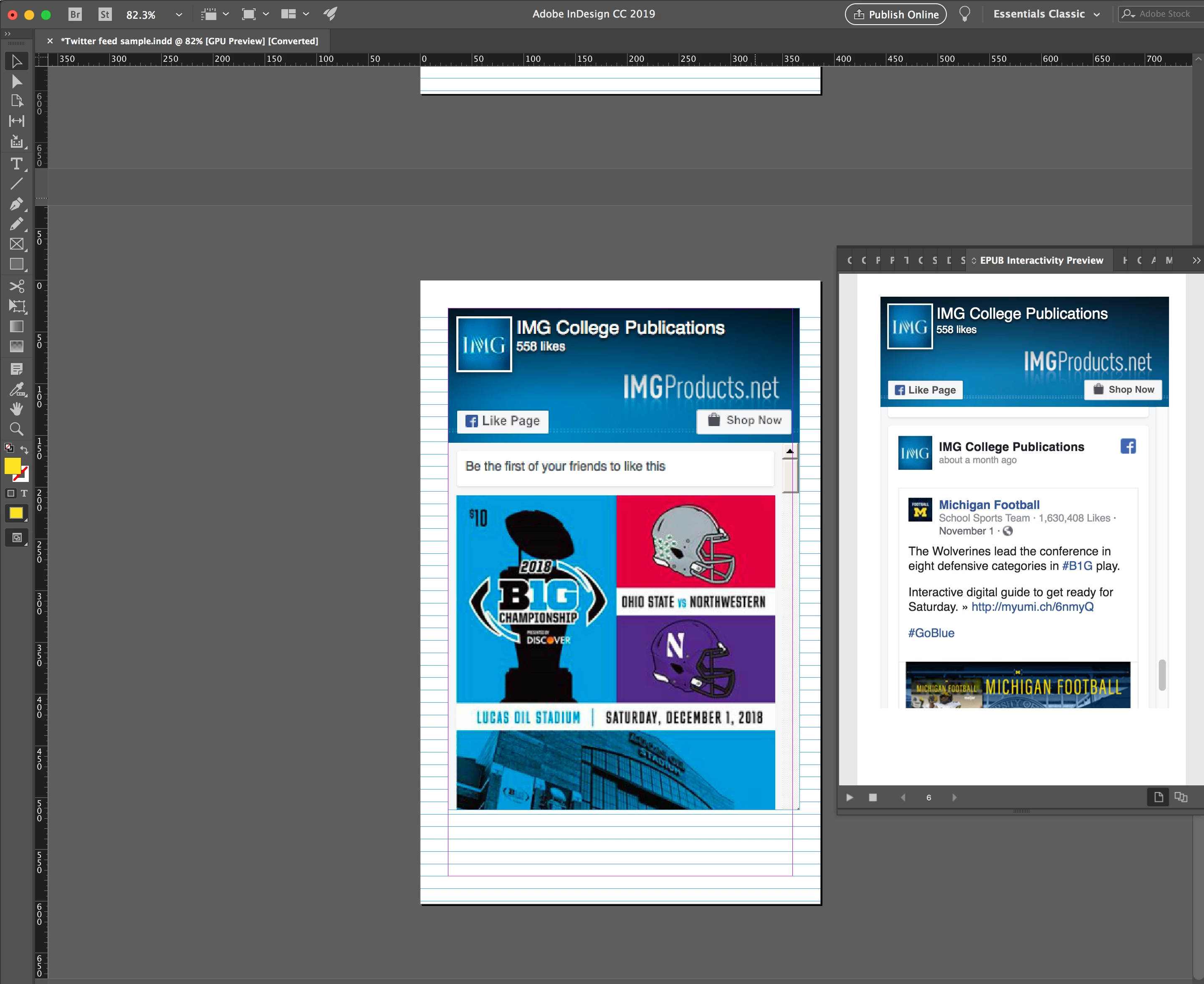Select the Hand tool
1204x984 pixels.
[16, 409]
